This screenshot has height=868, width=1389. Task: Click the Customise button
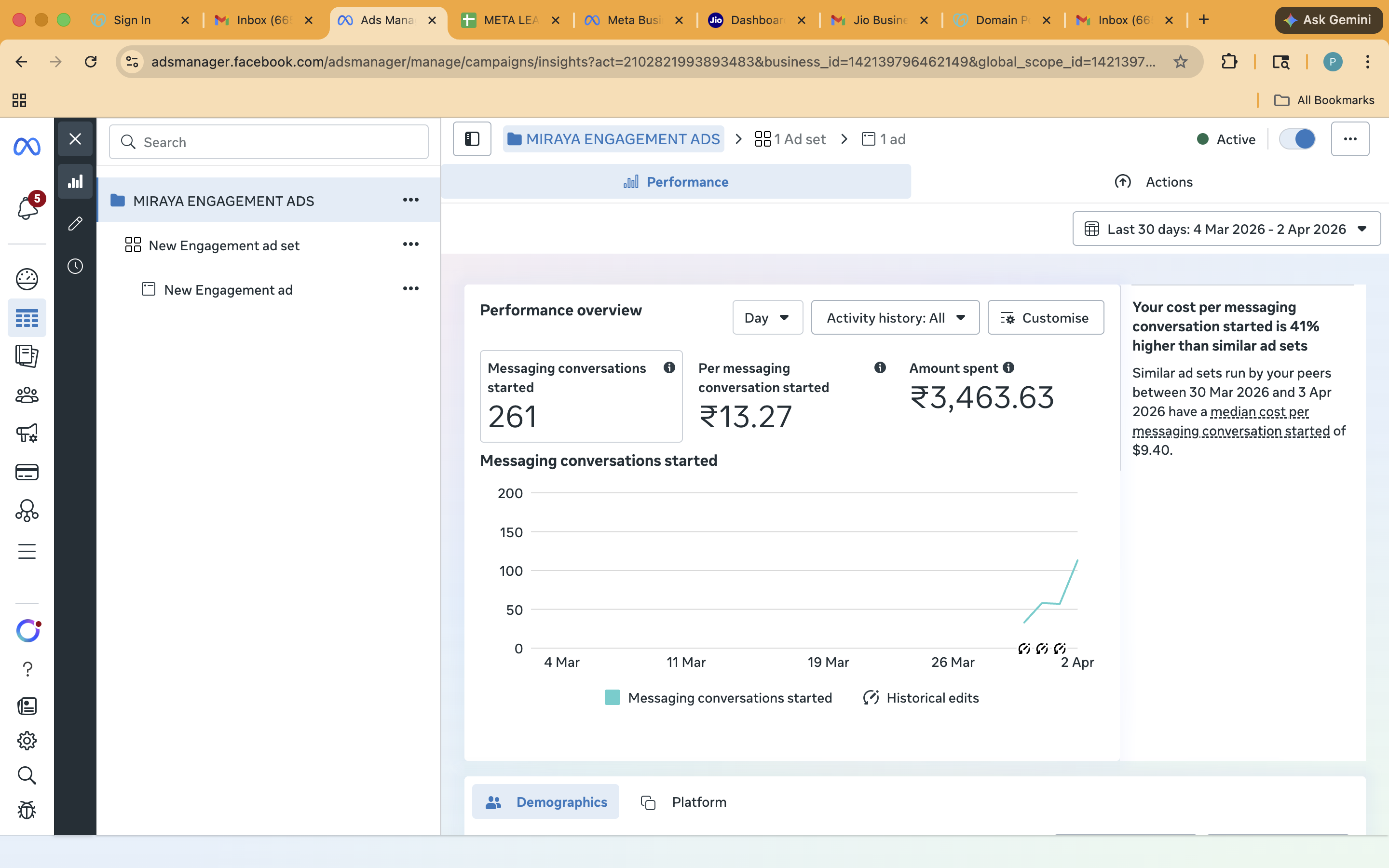(x=1045, y=317)
